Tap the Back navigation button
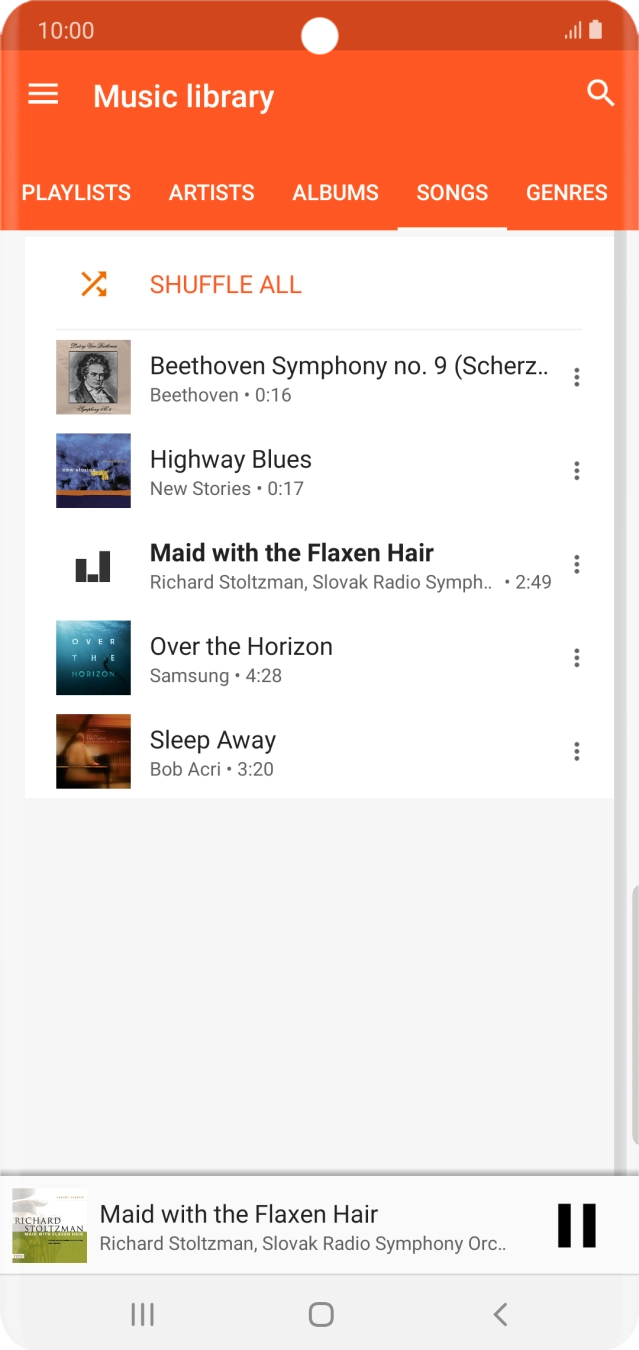 coord(499,1315)
